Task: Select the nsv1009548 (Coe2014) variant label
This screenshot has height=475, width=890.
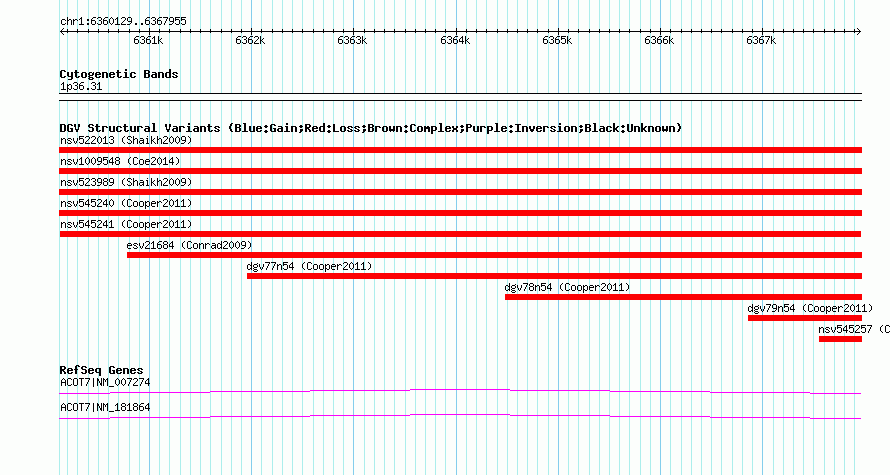Action: 120,161
